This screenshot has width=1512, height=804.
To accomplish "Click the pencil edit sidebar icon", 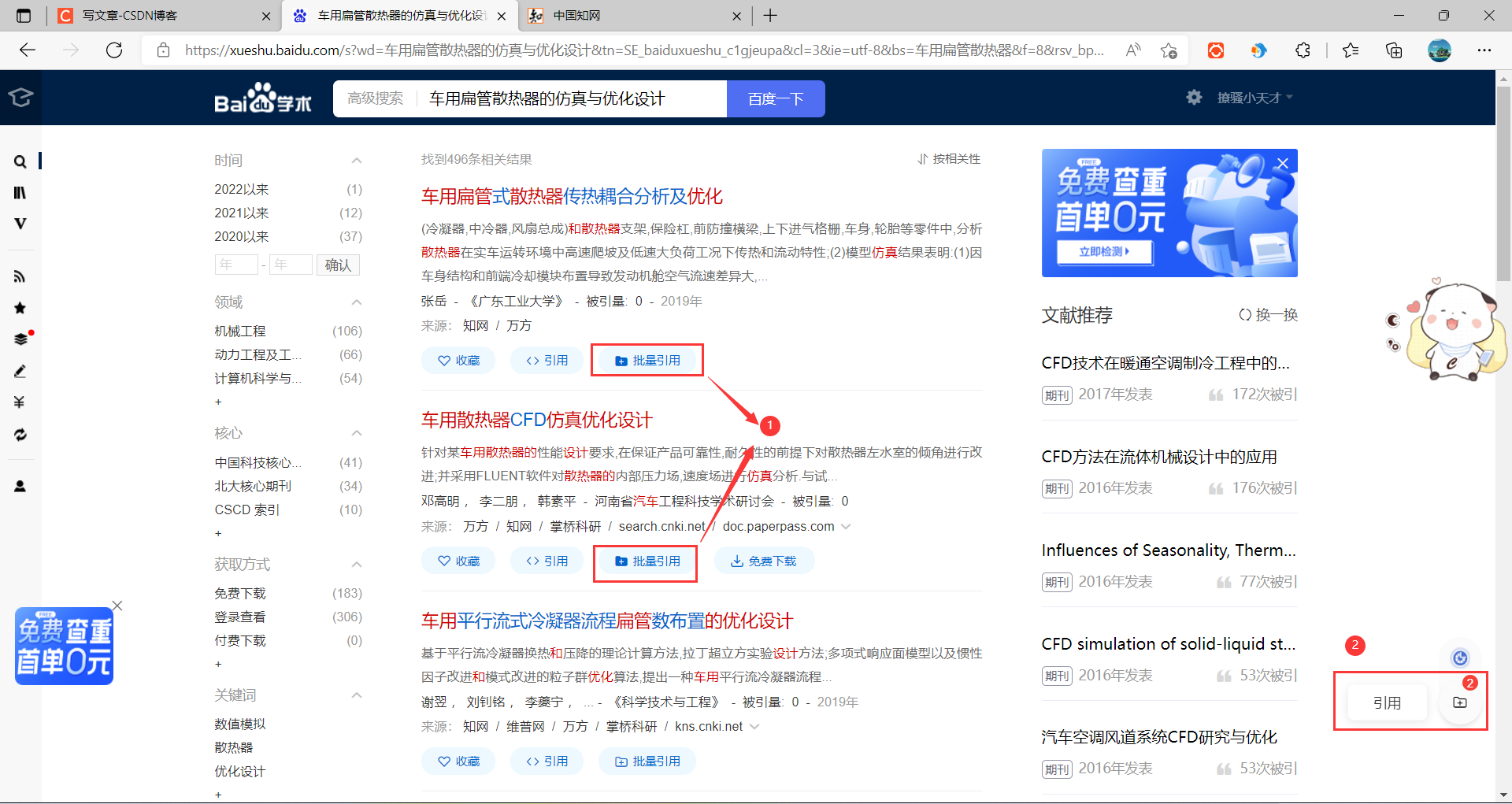I will point(20,371).
